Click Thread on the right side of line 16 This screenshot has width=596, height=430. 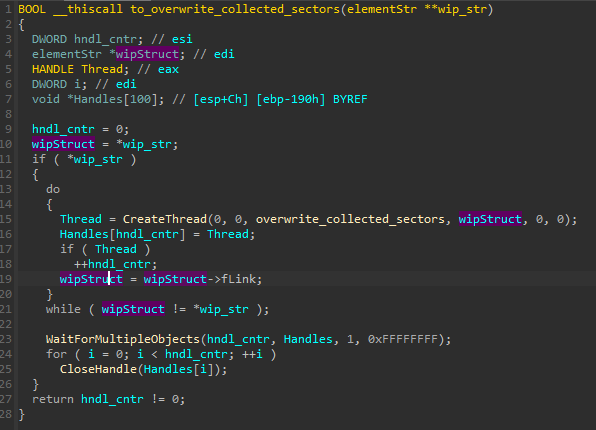coord(228,234)
